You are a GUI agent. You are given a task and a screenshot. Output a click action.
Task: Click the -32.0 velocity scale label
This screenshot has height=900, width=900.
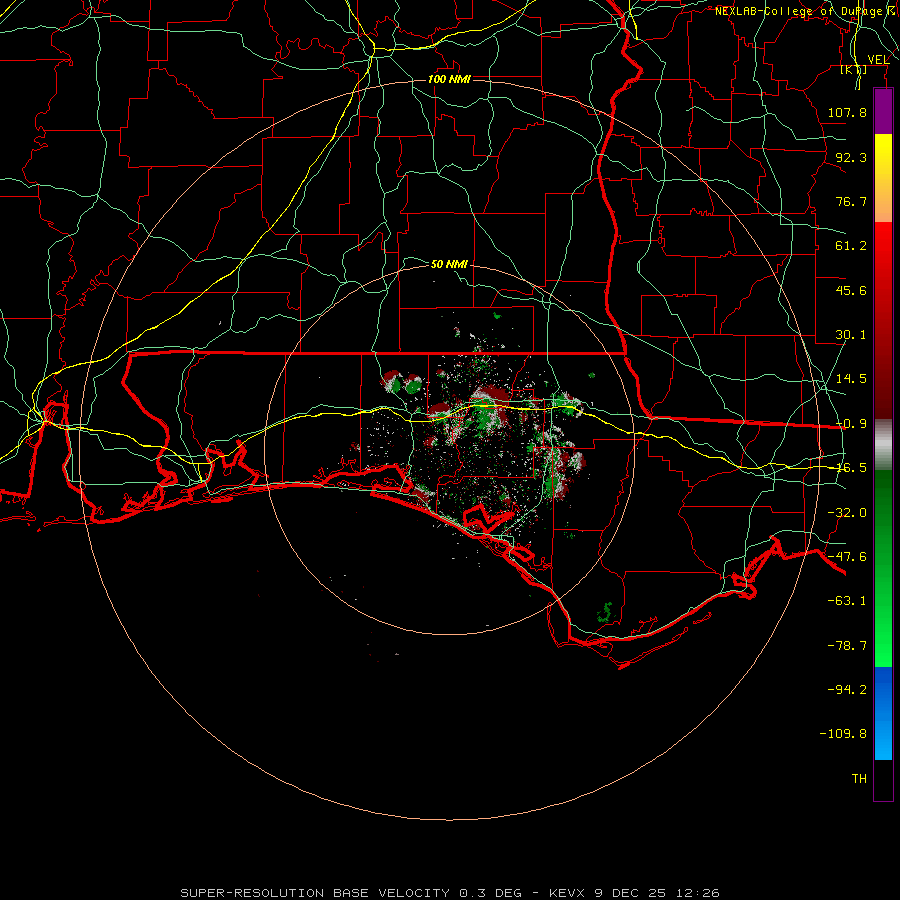[847, 513]
